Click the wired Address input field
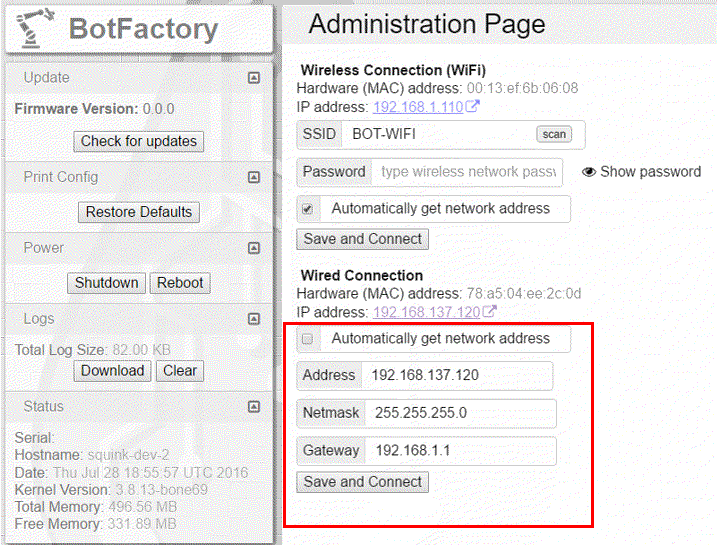 [457, 375]
